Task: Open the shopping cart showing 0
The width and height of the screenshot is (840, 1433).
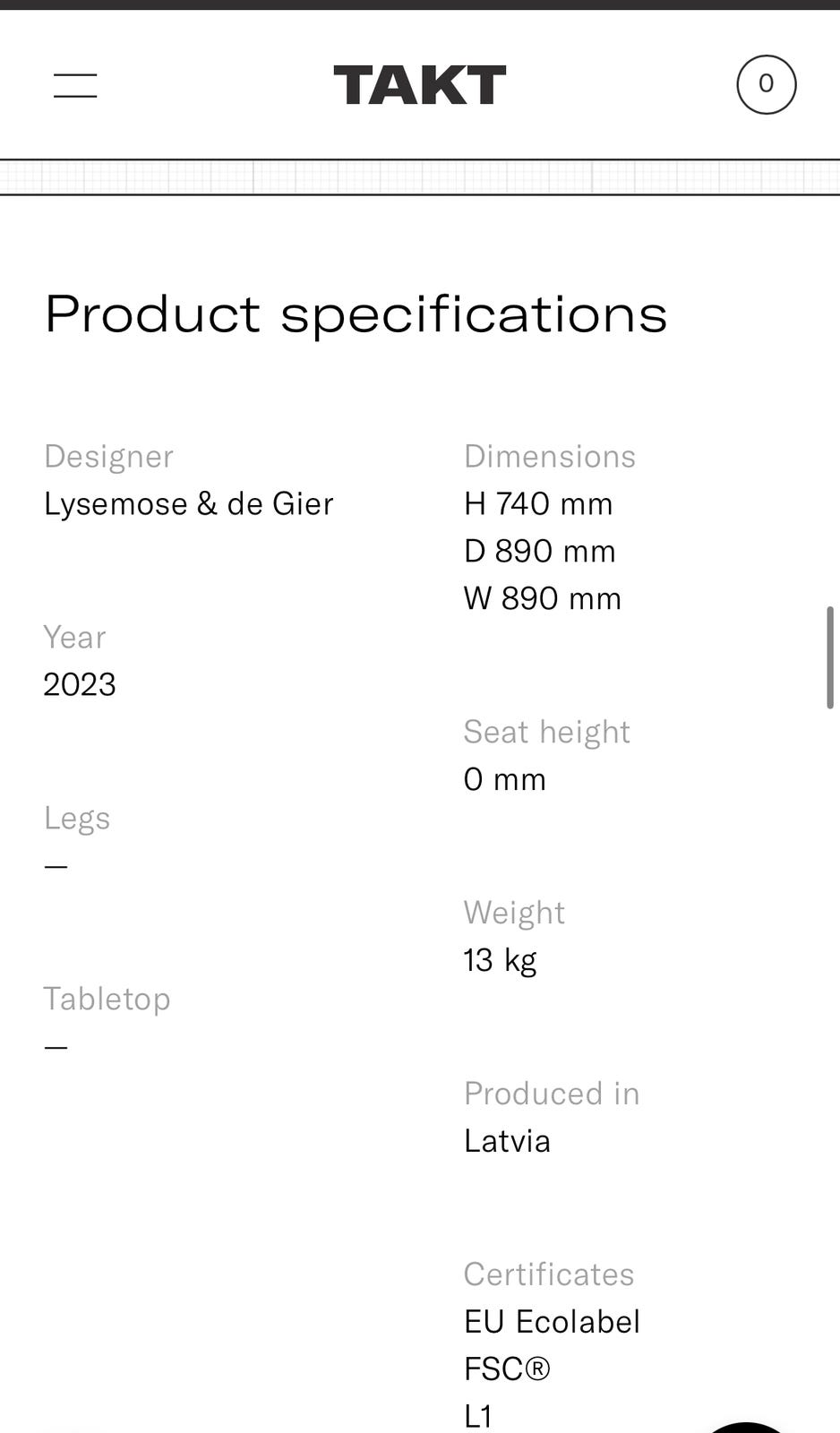Action: (766, 85)
